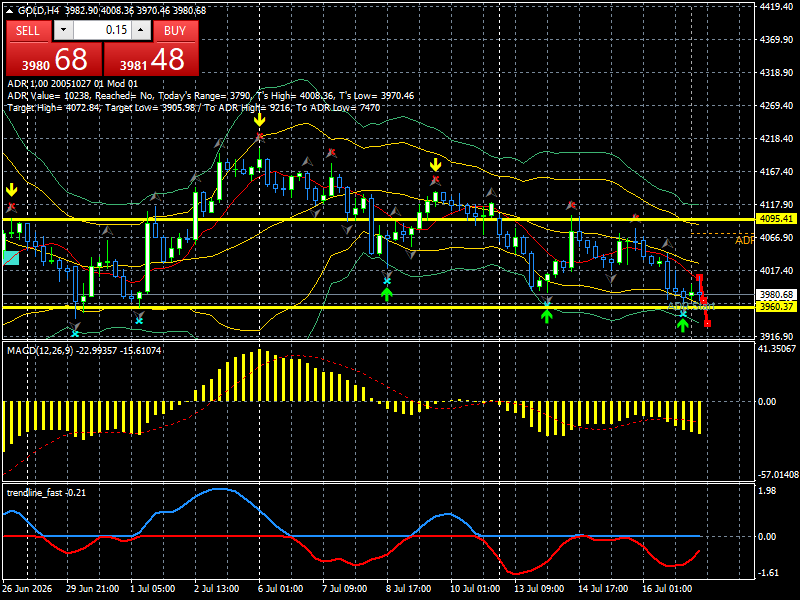Click the BUY button at 3981.48

(x=152, y=48)
